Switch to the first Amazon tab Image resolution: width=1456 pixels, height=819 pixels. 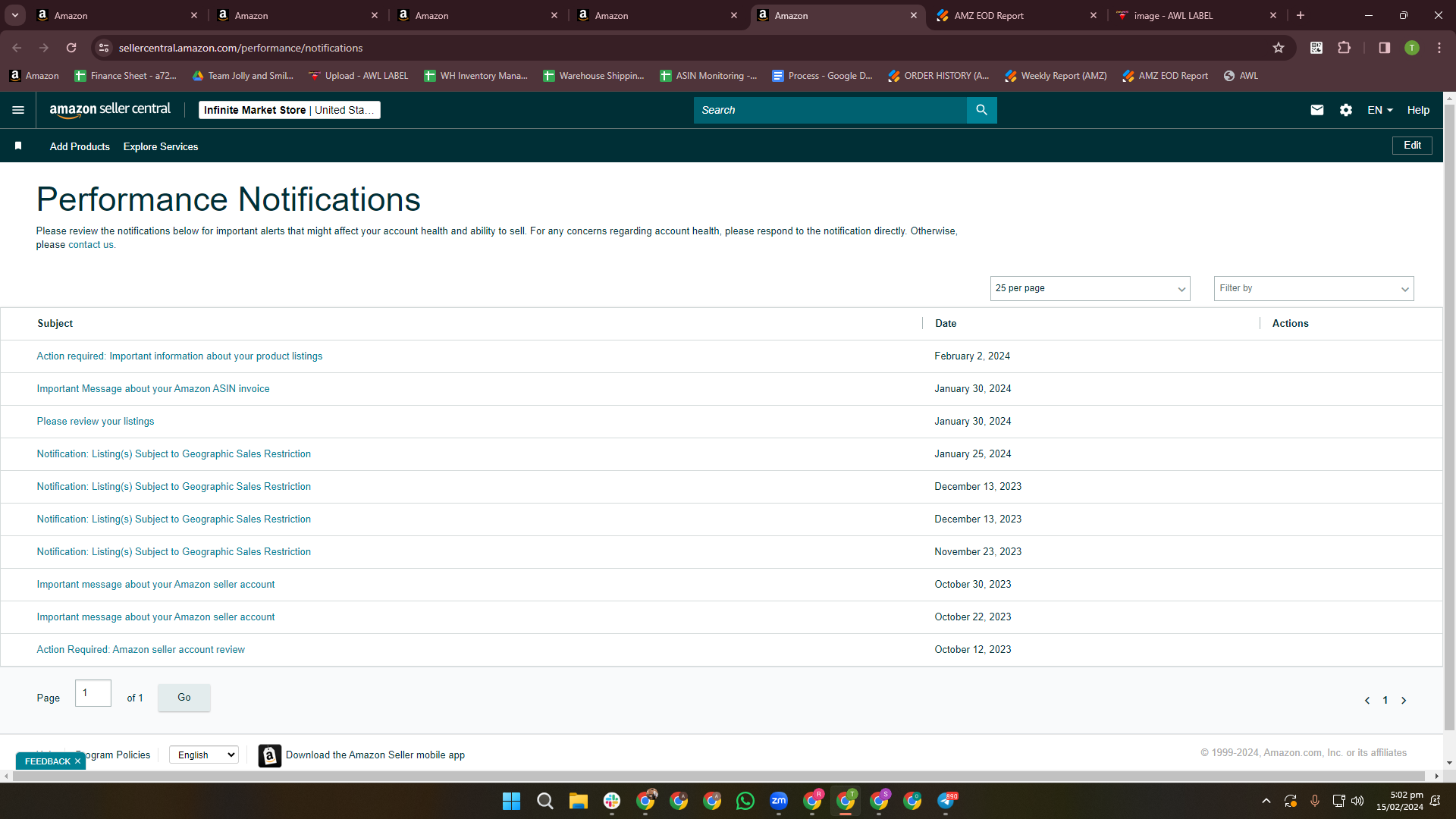pyautogui.click(x=118, y=15)
